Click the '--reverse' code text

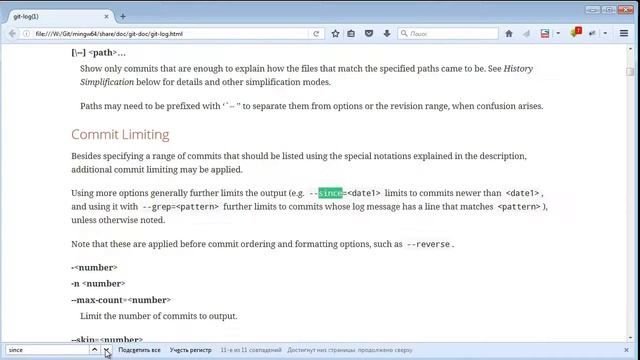(428, 244)
